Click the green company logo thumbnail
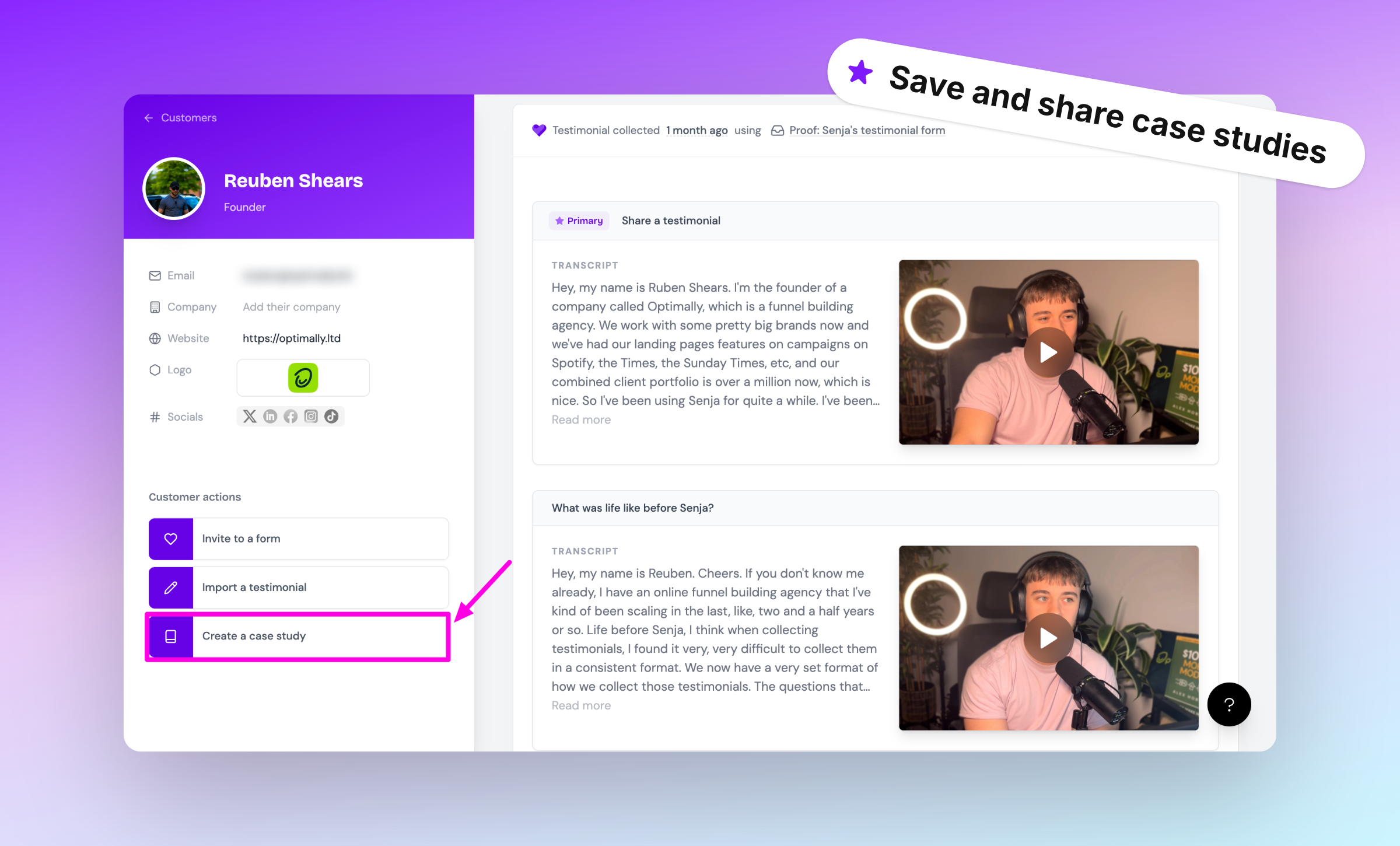This screenshot has width=1400, height=846. (303, 378)
